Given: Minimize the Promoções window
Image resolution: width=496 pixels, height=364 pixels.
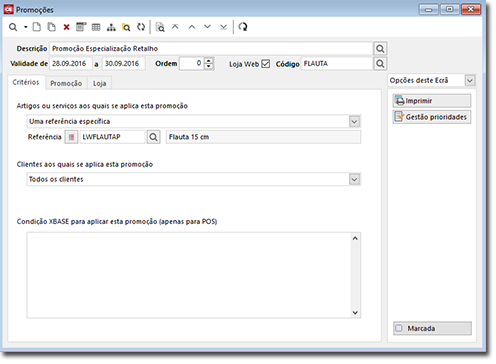Looking at the screenshot, I should coord(428,9).
